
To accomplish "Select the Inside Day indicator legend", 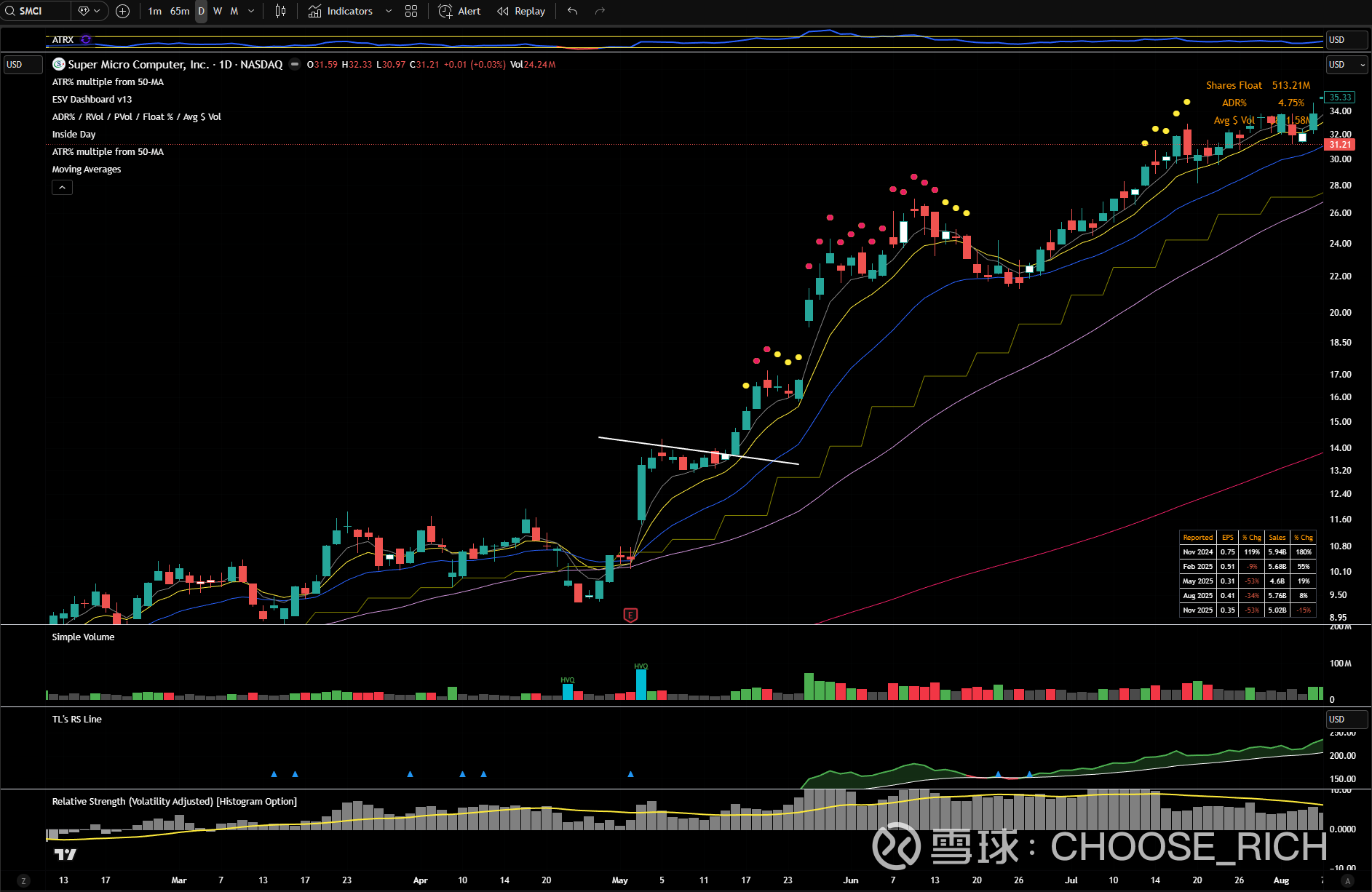I will coord(74,135).
